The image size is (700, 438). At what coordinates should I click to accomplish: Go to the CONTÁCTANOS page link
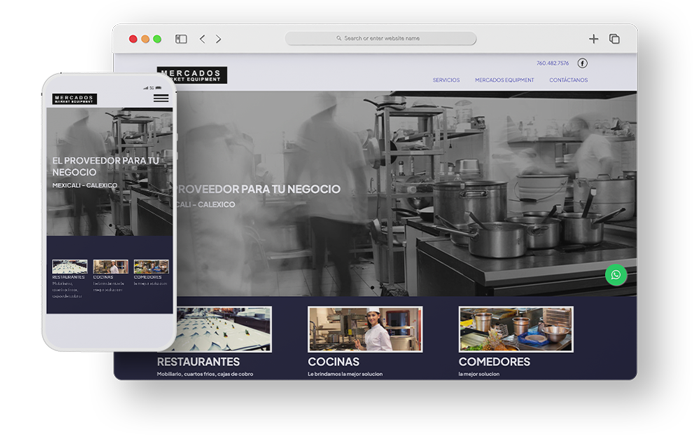(568, 80)
